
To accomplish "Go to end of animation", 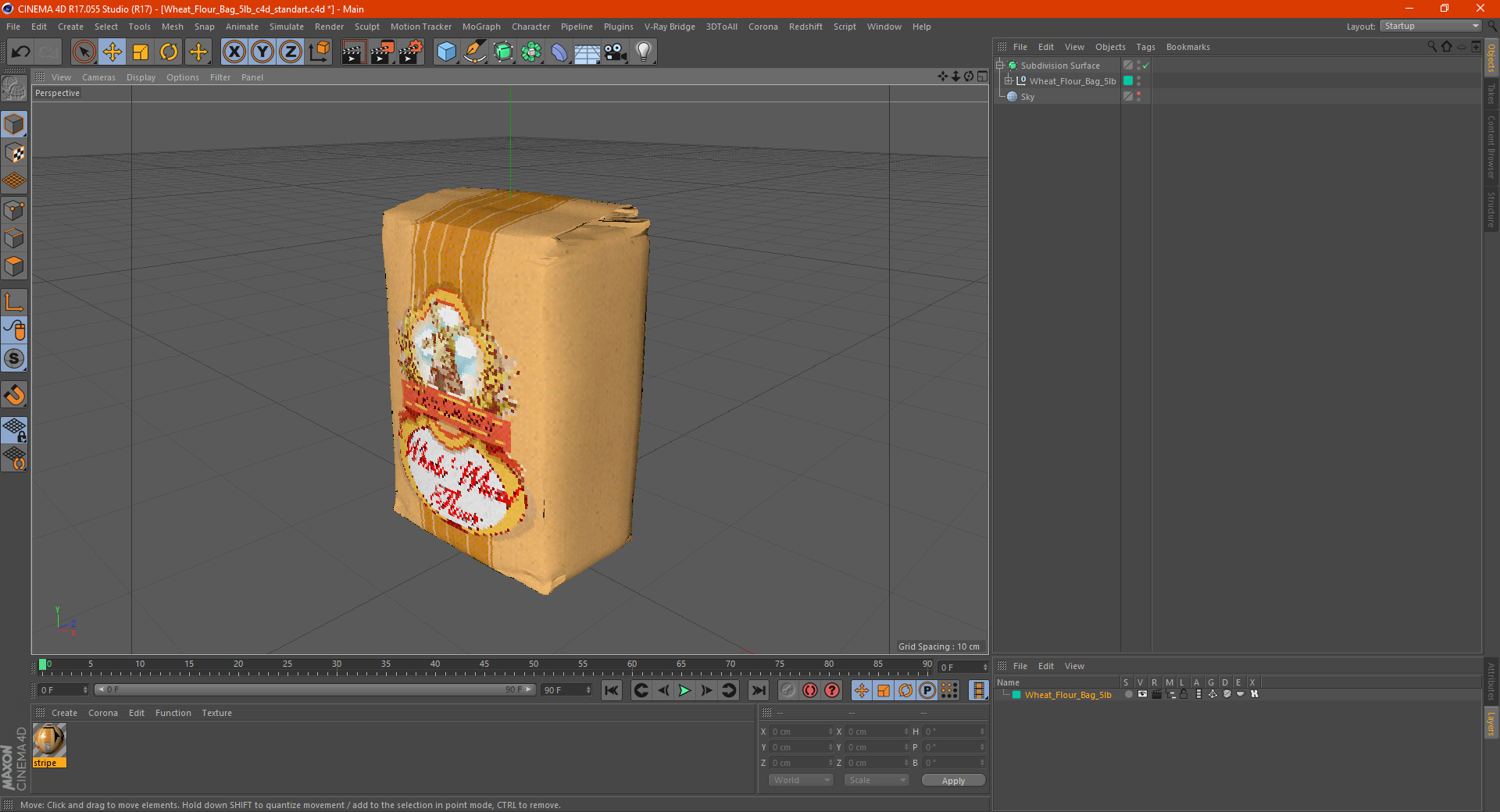I will pyautogui.click(x=758, y=690).
